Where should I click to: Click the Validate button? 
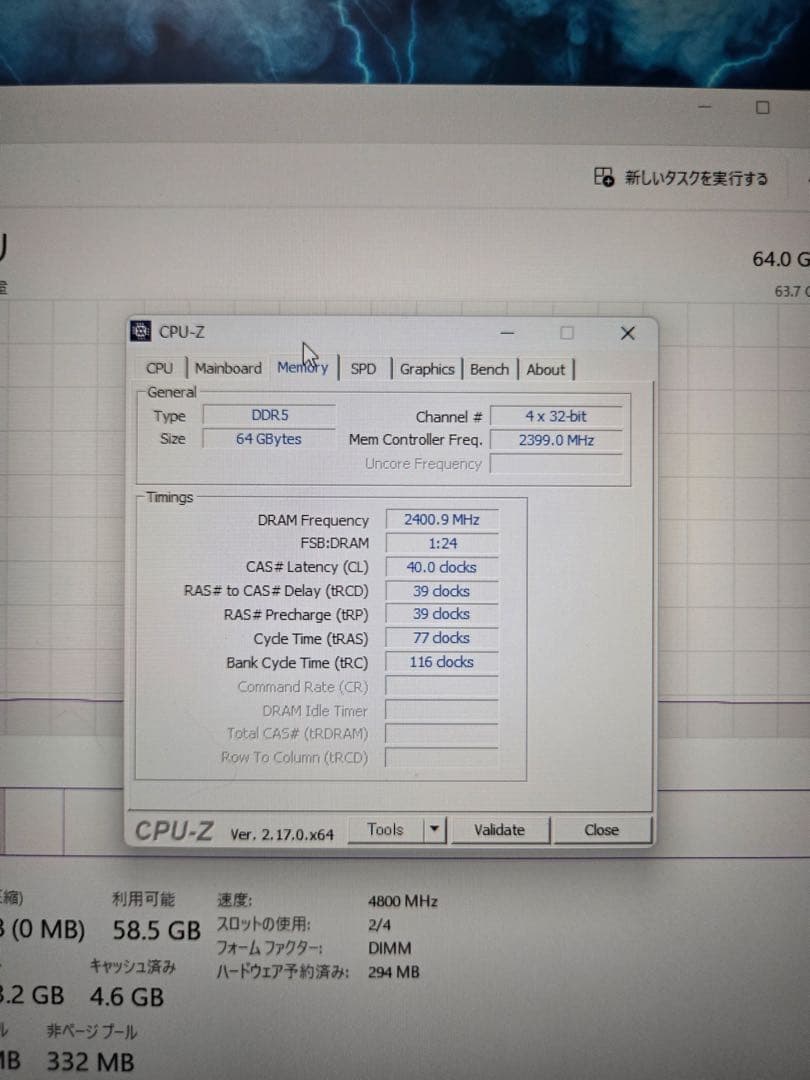click(x=500, y=829)
